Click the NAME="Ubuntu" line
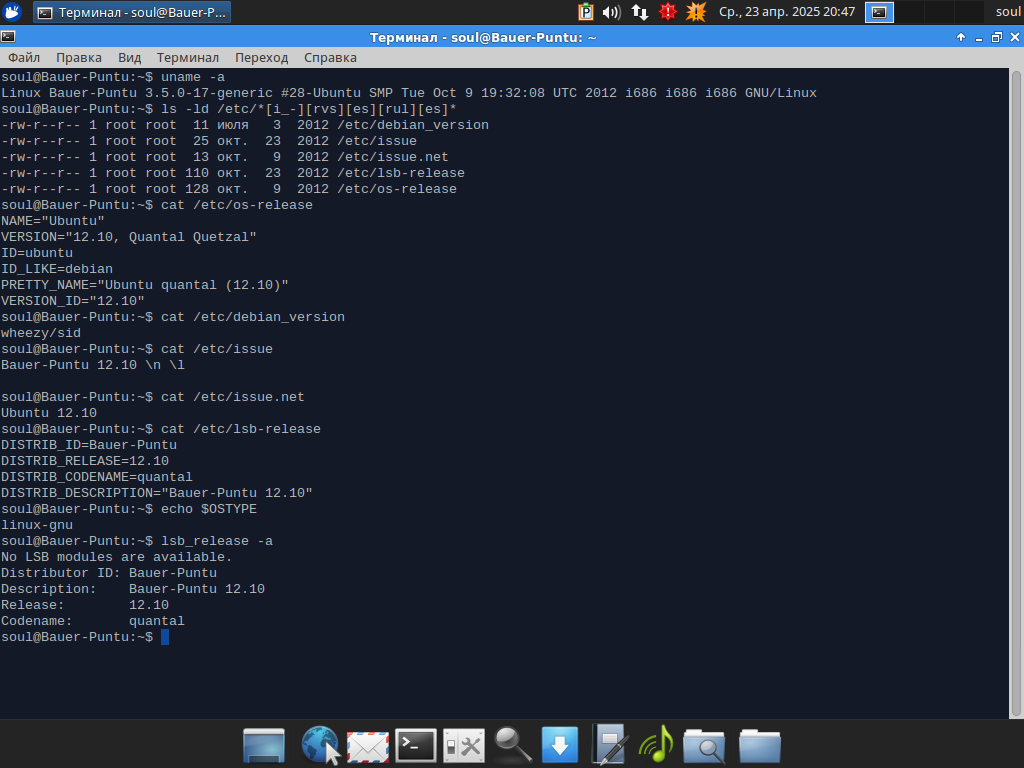The image size is (1024, 768). (53, 221)
